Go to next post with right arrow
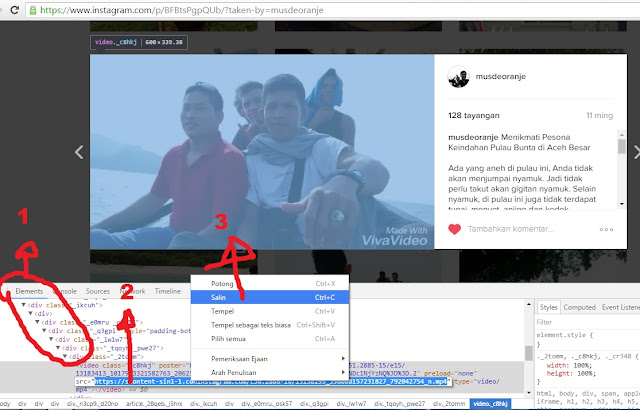This screenshot has height=410, width=640. pos(637,152)
